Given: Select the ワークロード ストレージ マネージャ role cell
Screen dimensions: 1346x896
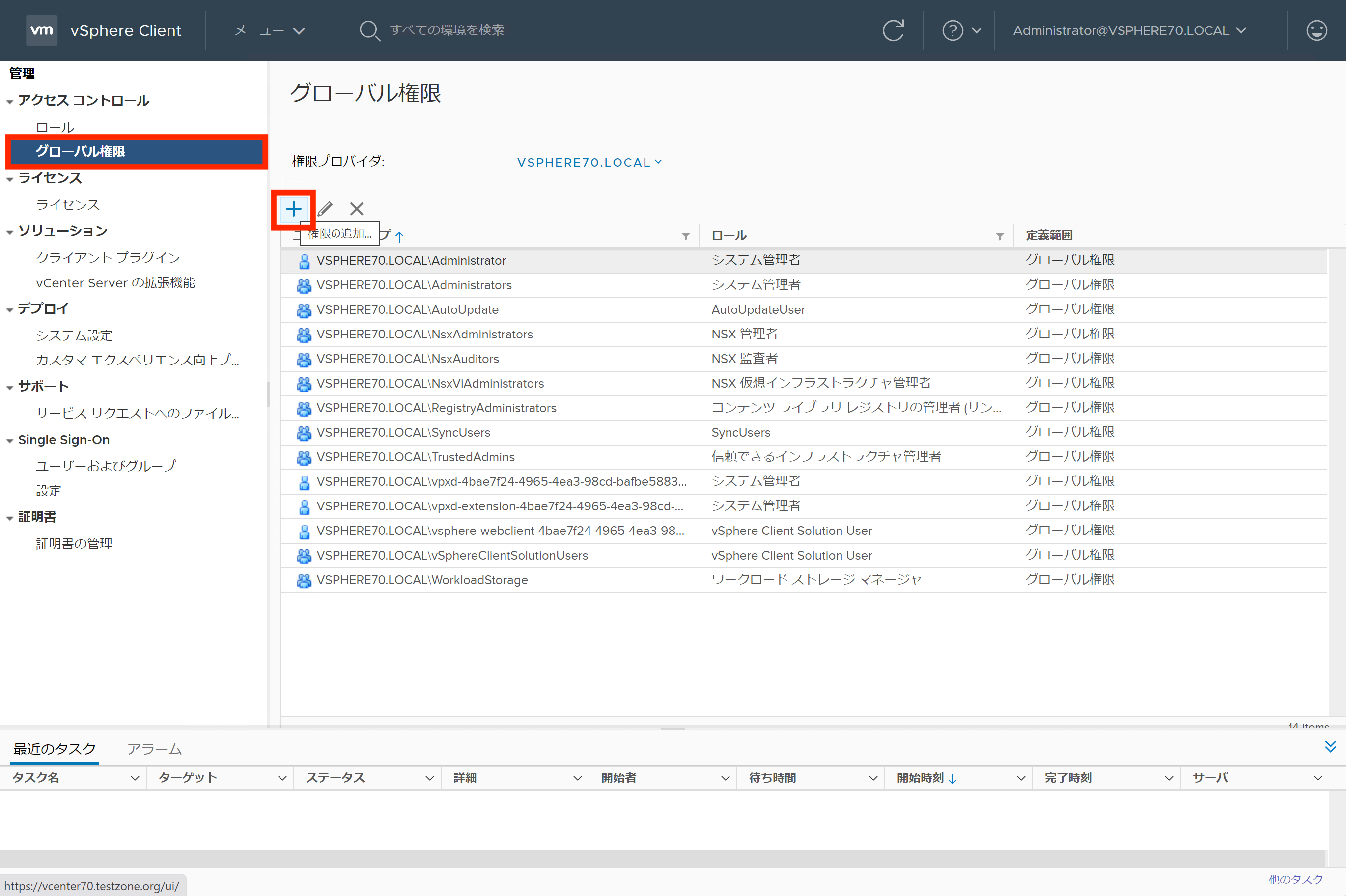Looking at the screenshot, I should click(816, 580).
